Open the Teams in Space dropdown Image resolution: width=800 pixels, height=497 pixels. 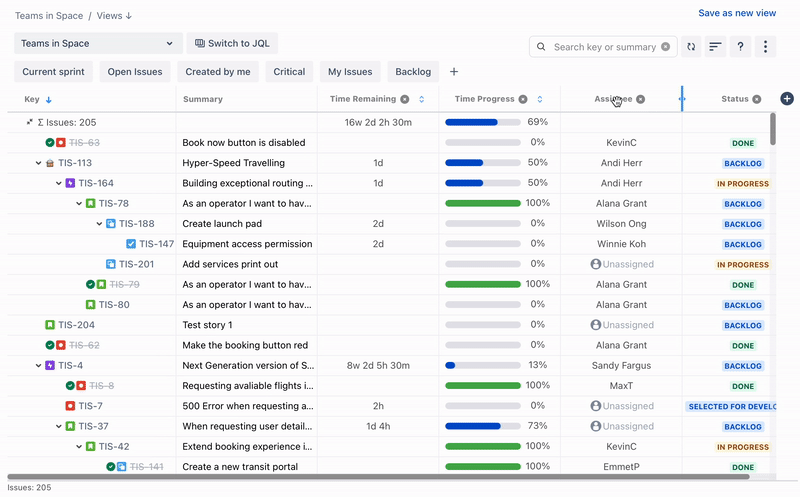(x=98, y=43)
